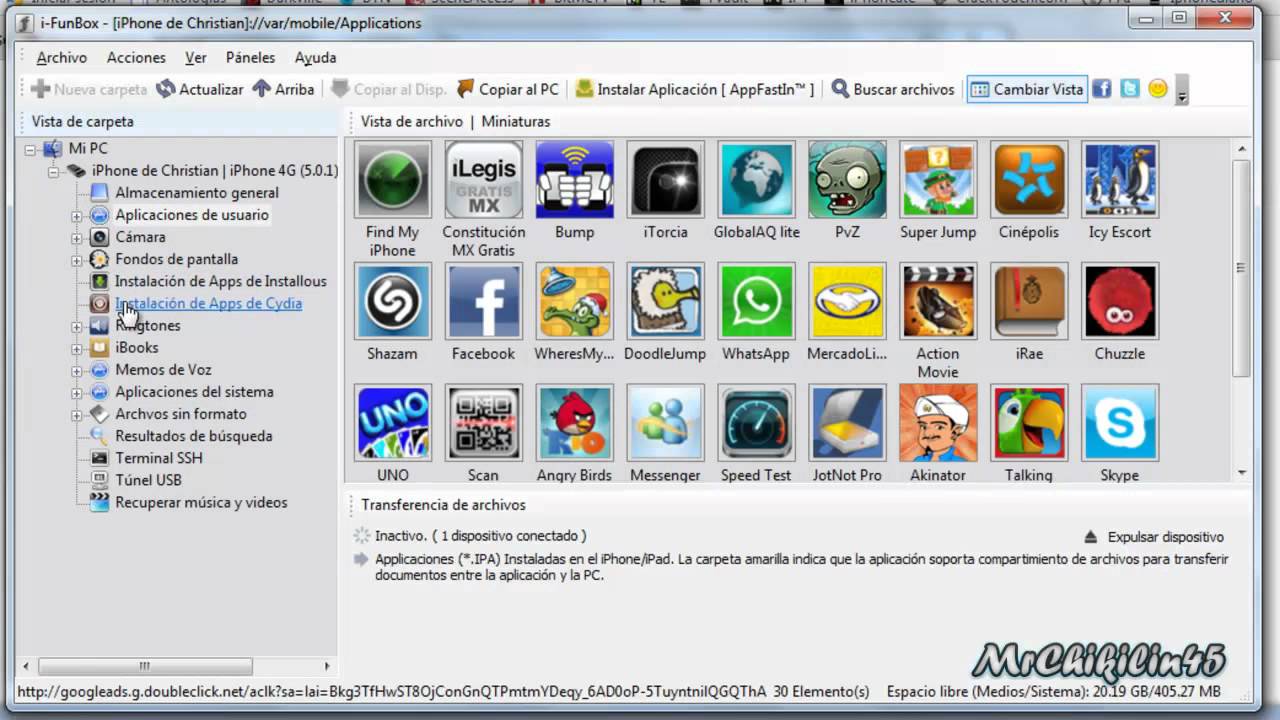Switch to Vista de archivo tab
1280x720 pixels.
click(411, 121)
